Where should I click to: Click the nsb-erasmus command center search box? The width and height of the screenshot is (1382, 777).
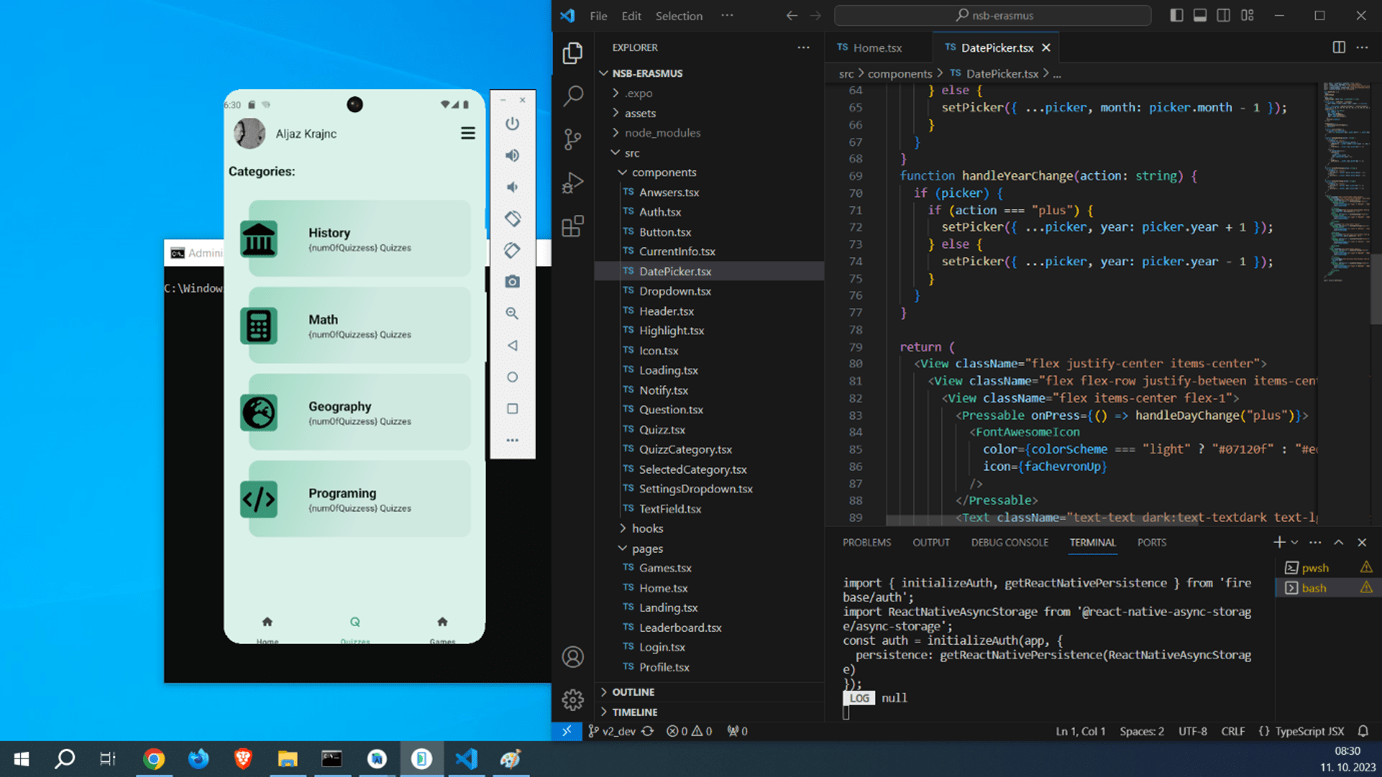point(993,16)
